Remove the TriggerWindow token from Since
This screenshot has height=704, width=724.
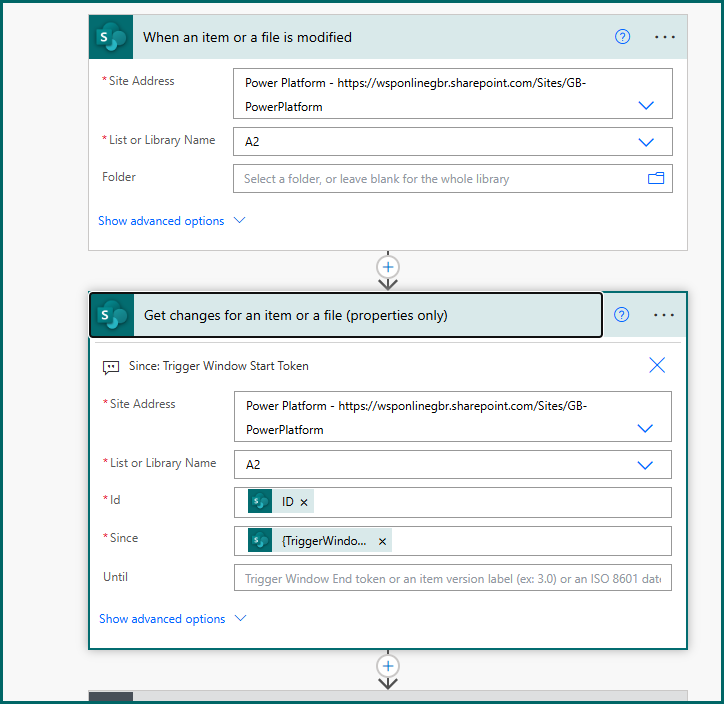[382, 542]
